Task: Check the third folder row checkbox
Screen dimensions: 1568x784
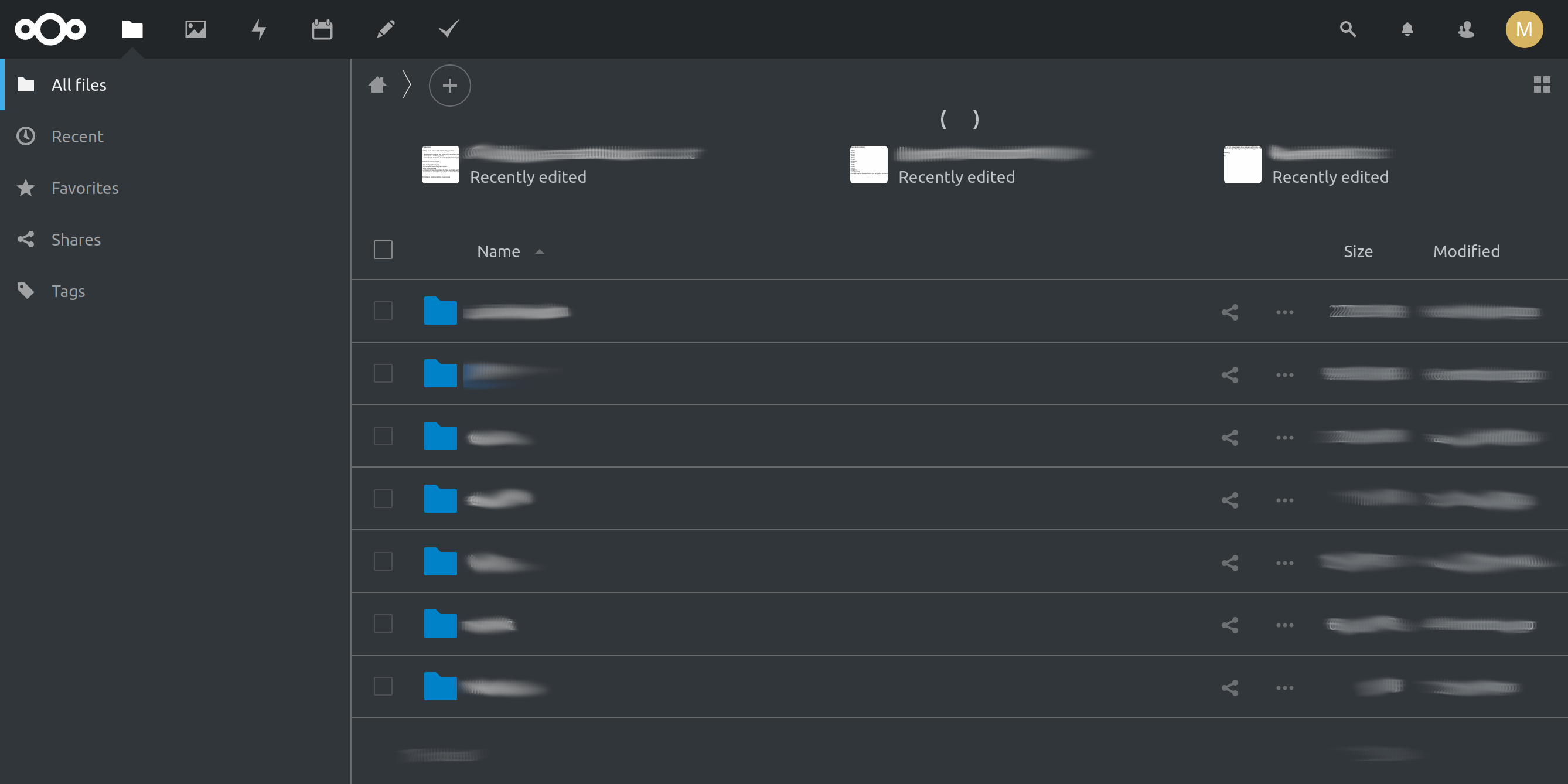Action: (383, 436)
